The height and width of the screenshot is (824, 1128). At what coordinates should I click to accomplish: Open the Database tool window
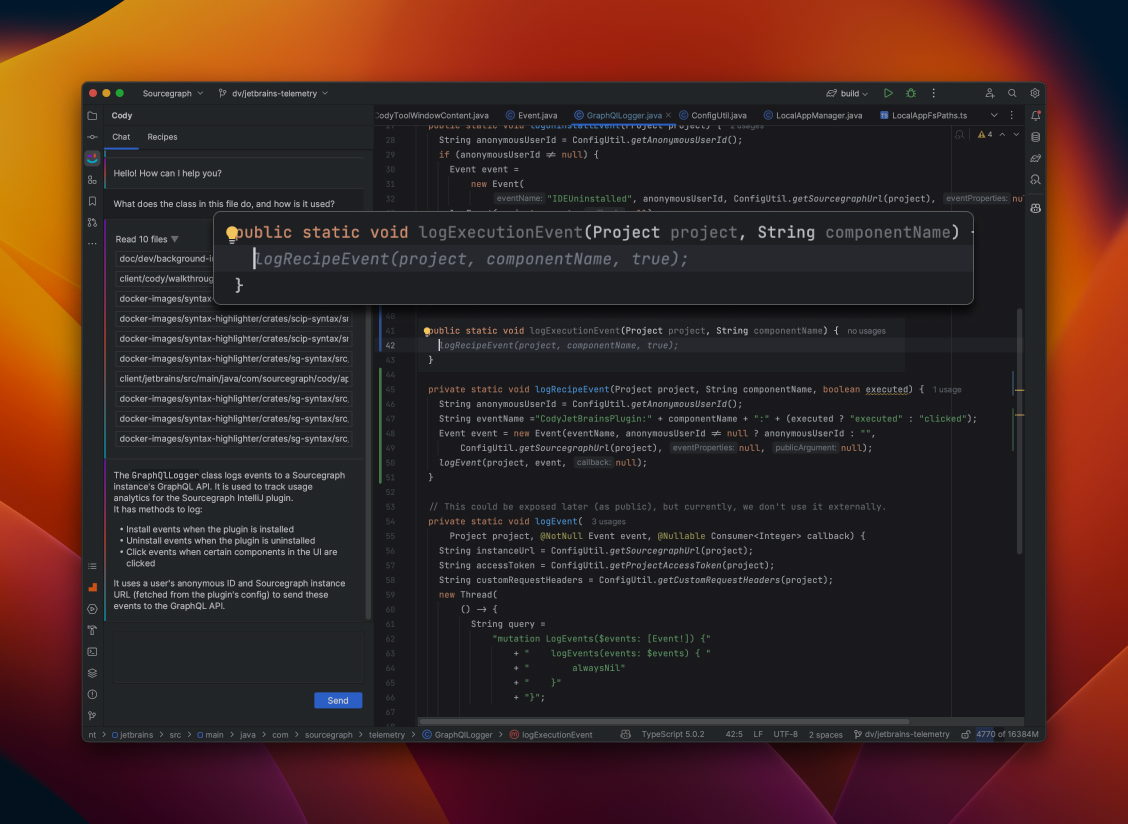(1035, 137)
